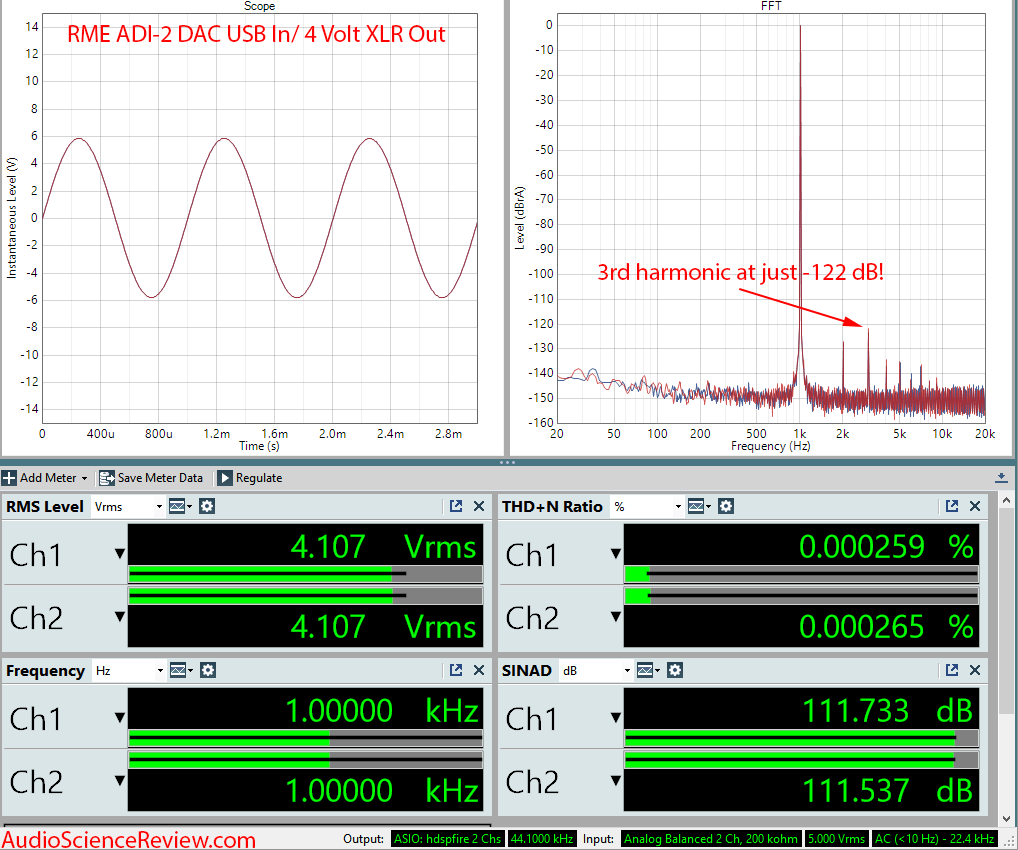This screenshot has height=850, width=1018.
Task: Click the meter panel scroll up arrow
Action: (1006, 501)
